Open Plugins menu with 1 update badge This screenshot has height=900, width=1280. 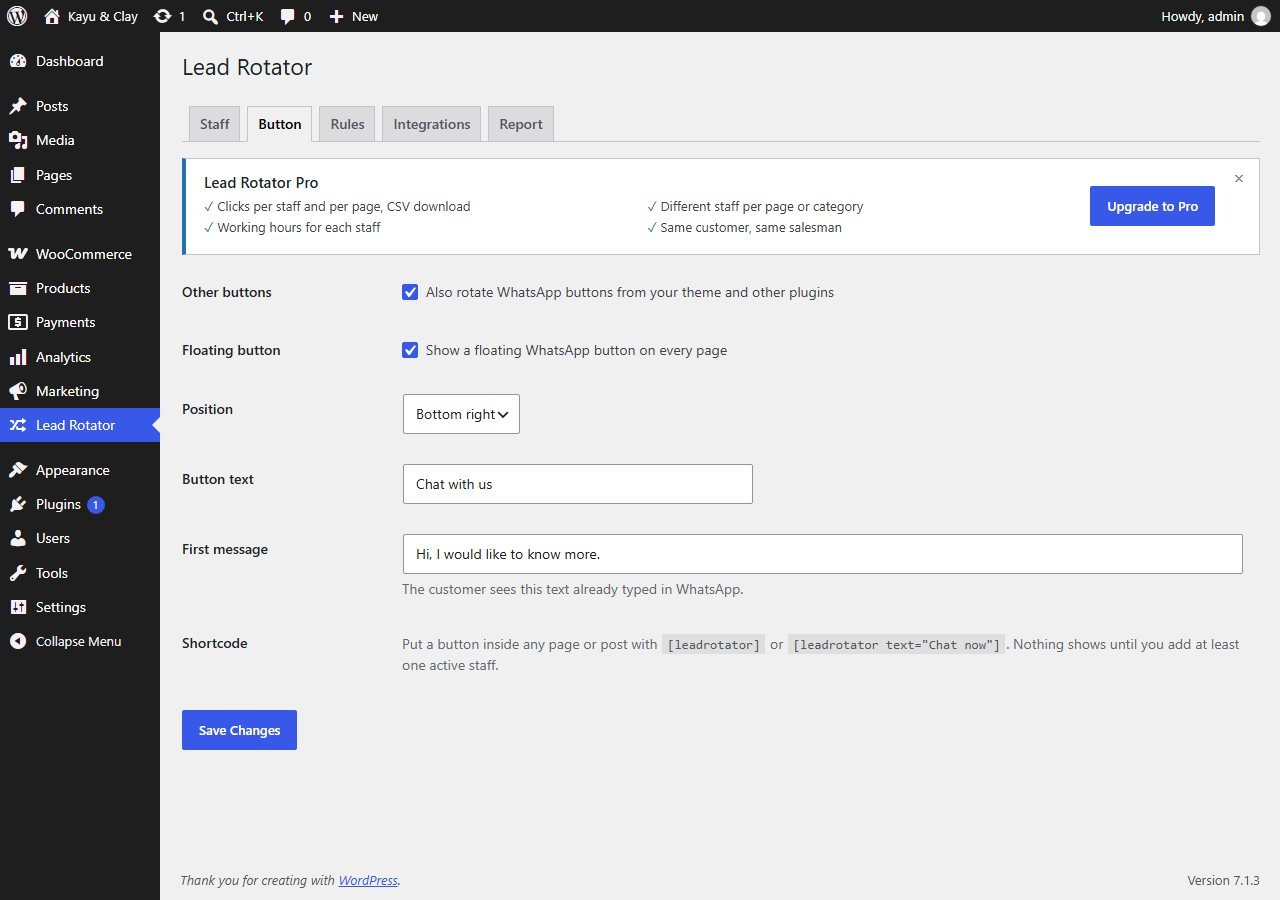[80, 504]
